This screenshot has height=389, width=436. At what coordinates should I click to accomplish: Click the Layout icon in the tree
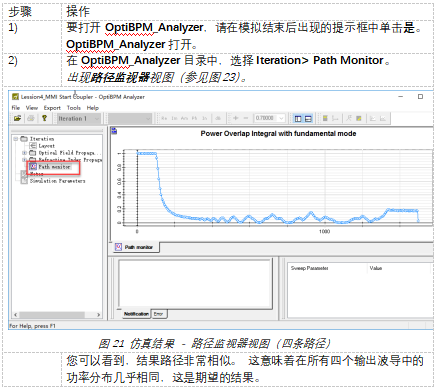coord(33,145)
